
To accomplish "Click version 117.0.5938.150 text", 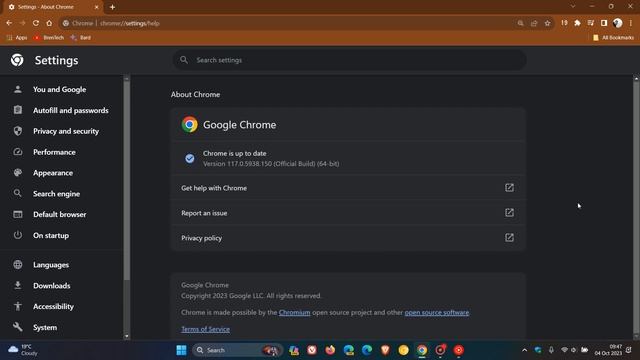I will 271,164.
